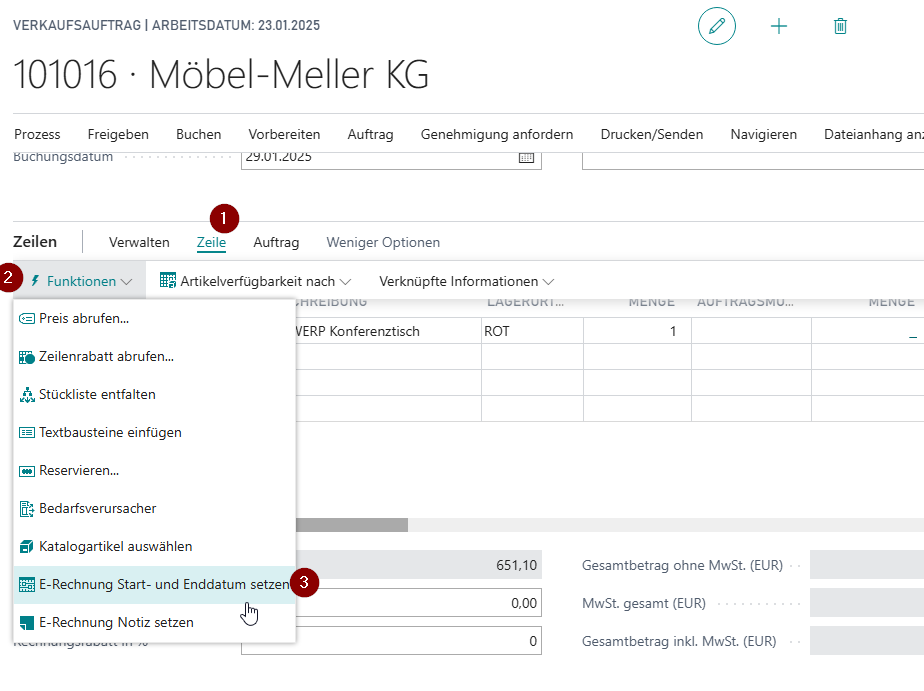Click the pencil edit icon
The image size is (924, 691).
pyautogui.click(x=716, y=27)
